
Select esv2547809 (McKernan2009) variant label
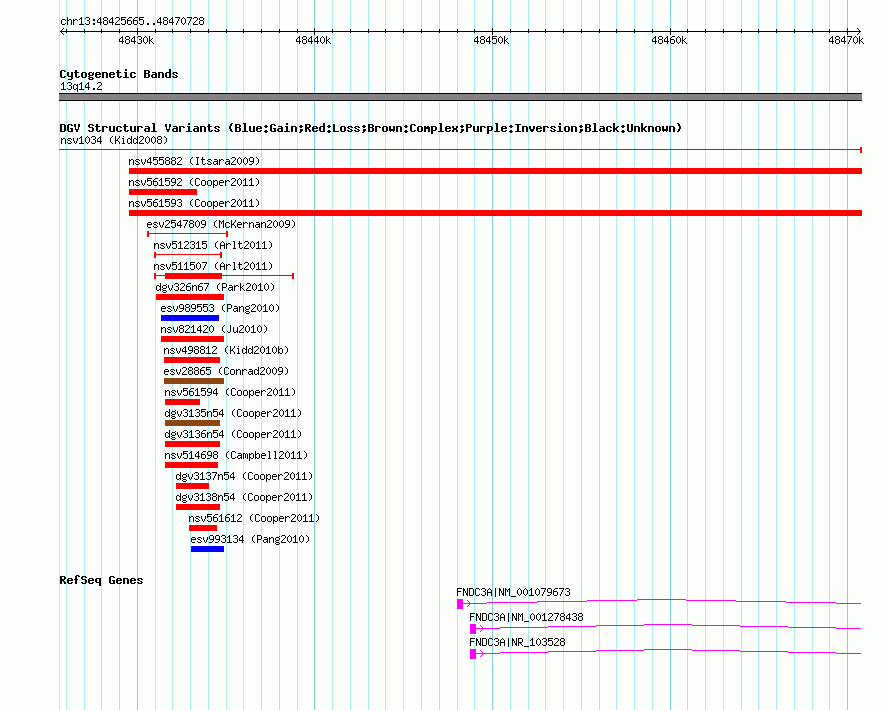(221, 224)
